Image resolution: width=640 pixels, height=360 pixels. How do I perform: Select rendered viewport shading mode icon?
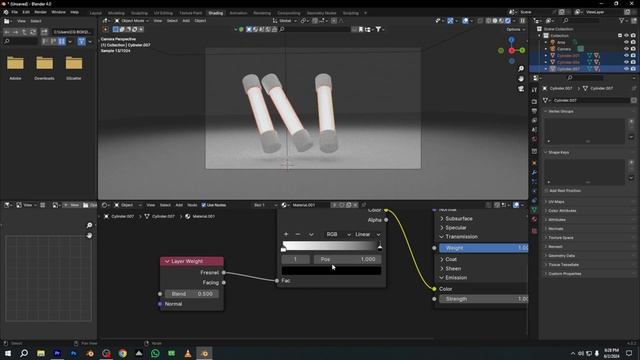click(508, 21)
